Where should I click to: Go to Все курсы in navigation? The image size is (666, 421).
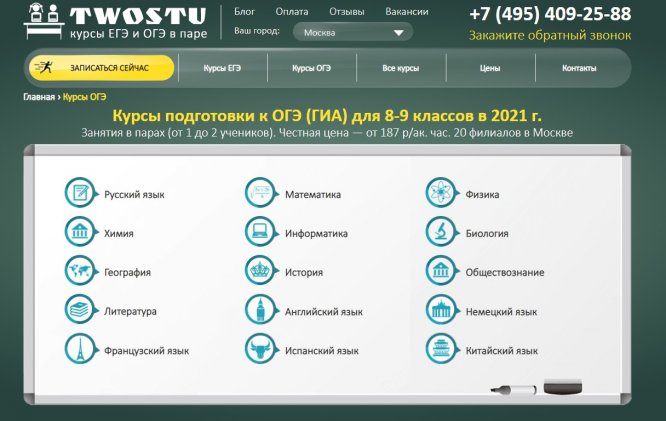(x=401, y=68)
